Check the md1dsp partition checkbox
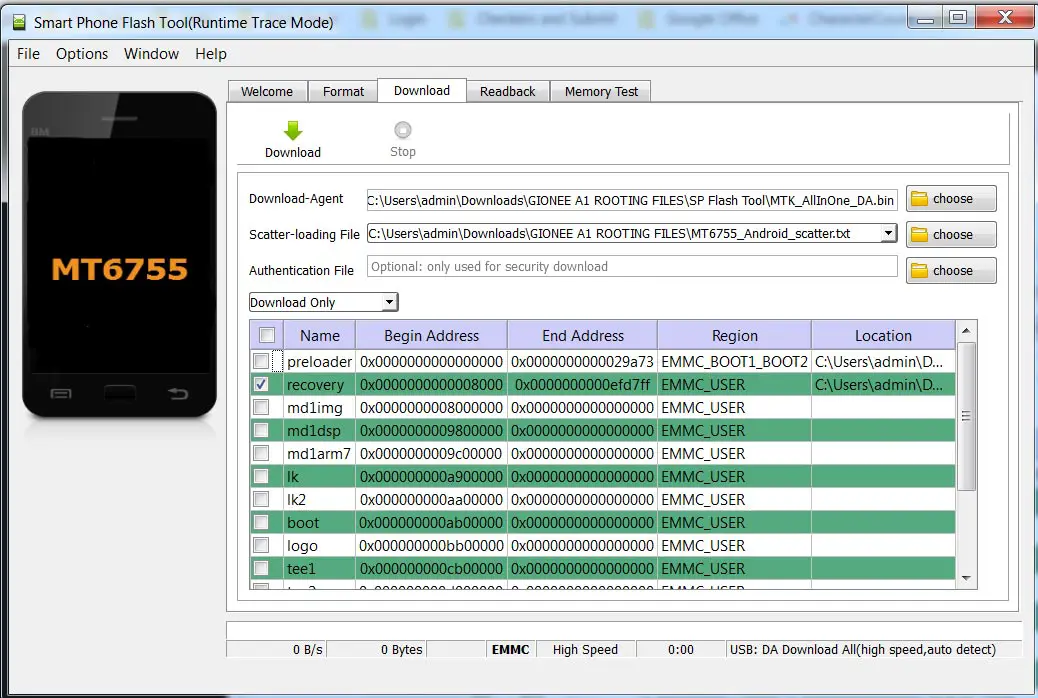This screenshot has width=1038, height=698. [x=261, y=430]
